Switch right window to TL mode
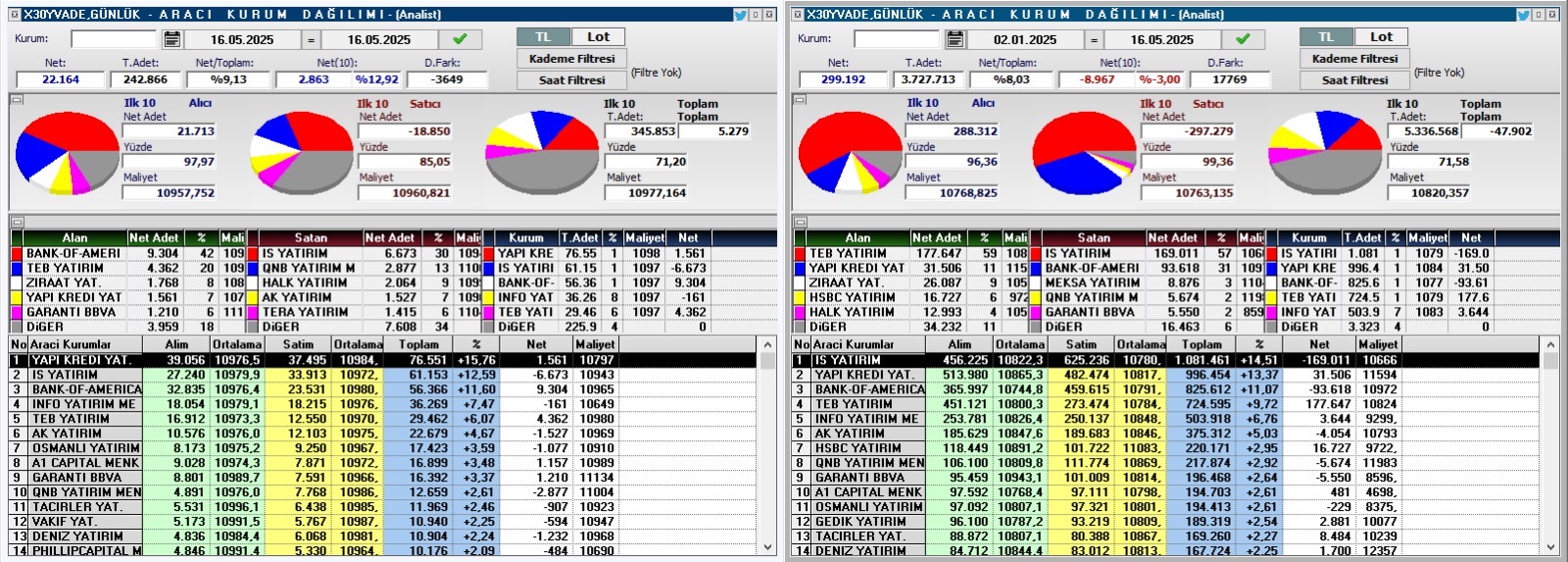The image size is (1568, 562). (x=1326, y=37)
